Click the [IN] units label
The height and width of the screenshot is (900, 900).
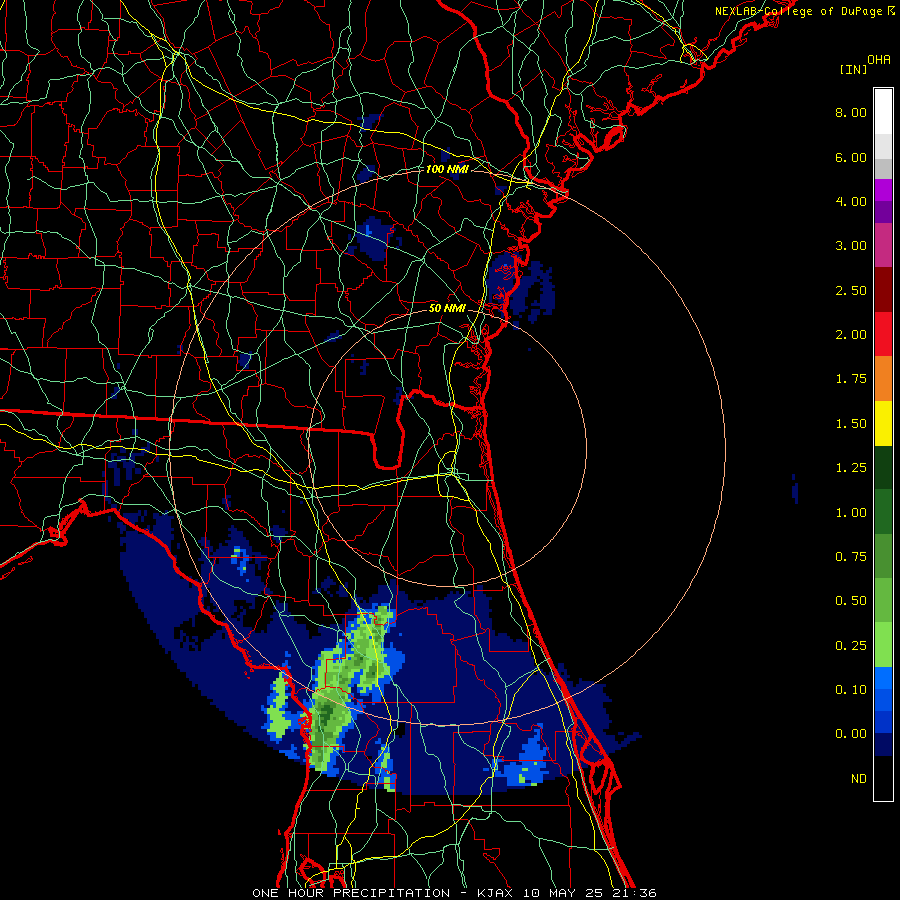pos(853,69)
